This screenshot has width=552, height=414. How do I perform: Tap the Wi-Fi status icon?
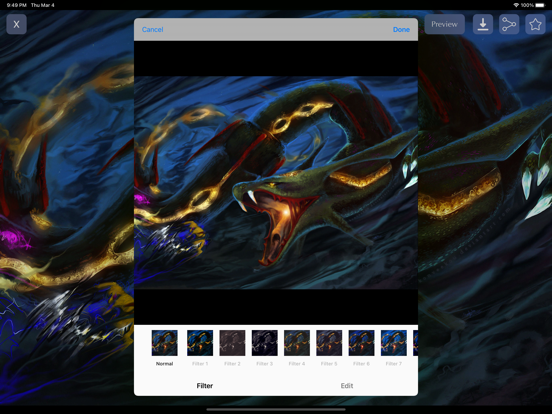coord(516,5)
